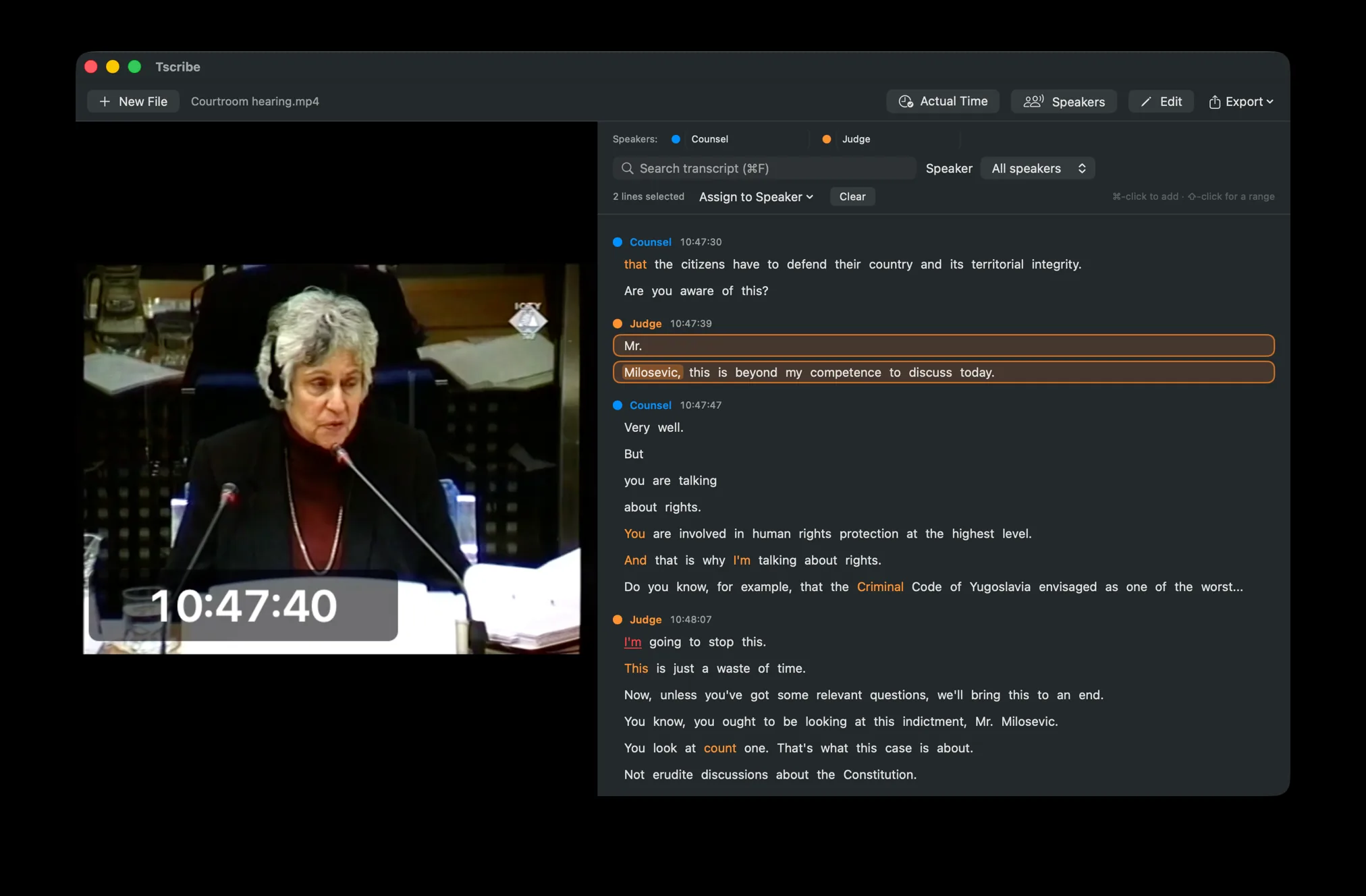Select the line "But"

634,454
